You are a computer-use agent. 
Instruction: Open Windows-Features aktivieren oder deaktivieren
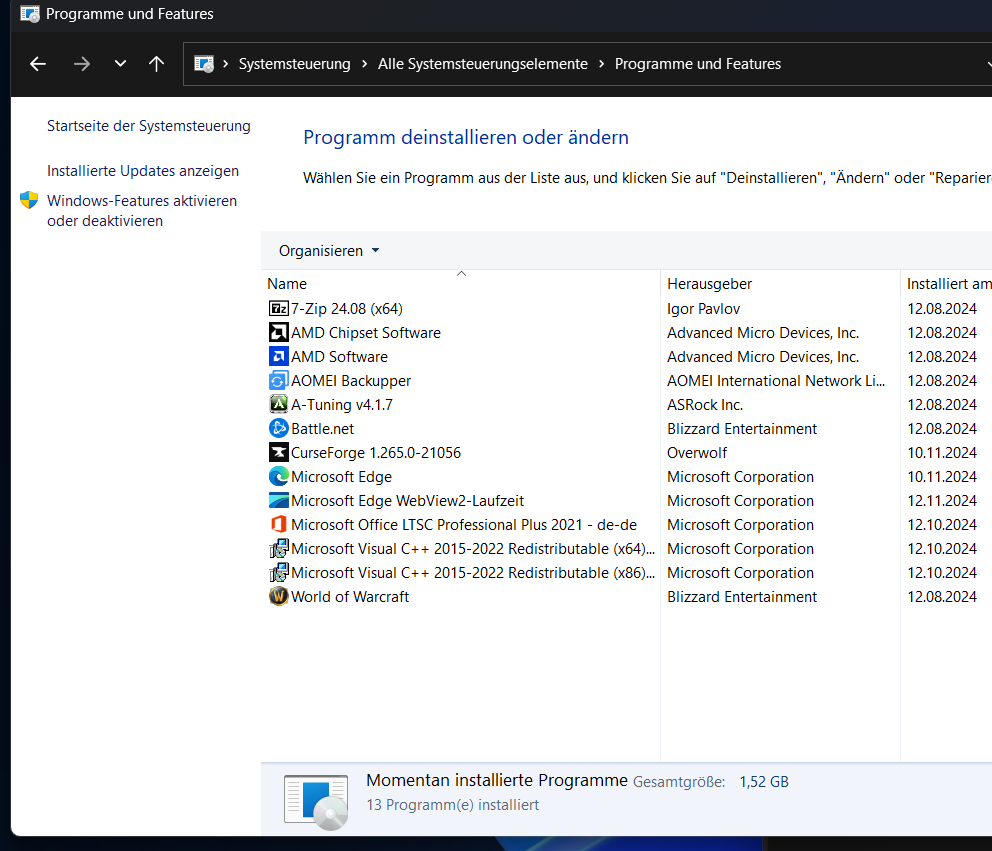(142, 211)
